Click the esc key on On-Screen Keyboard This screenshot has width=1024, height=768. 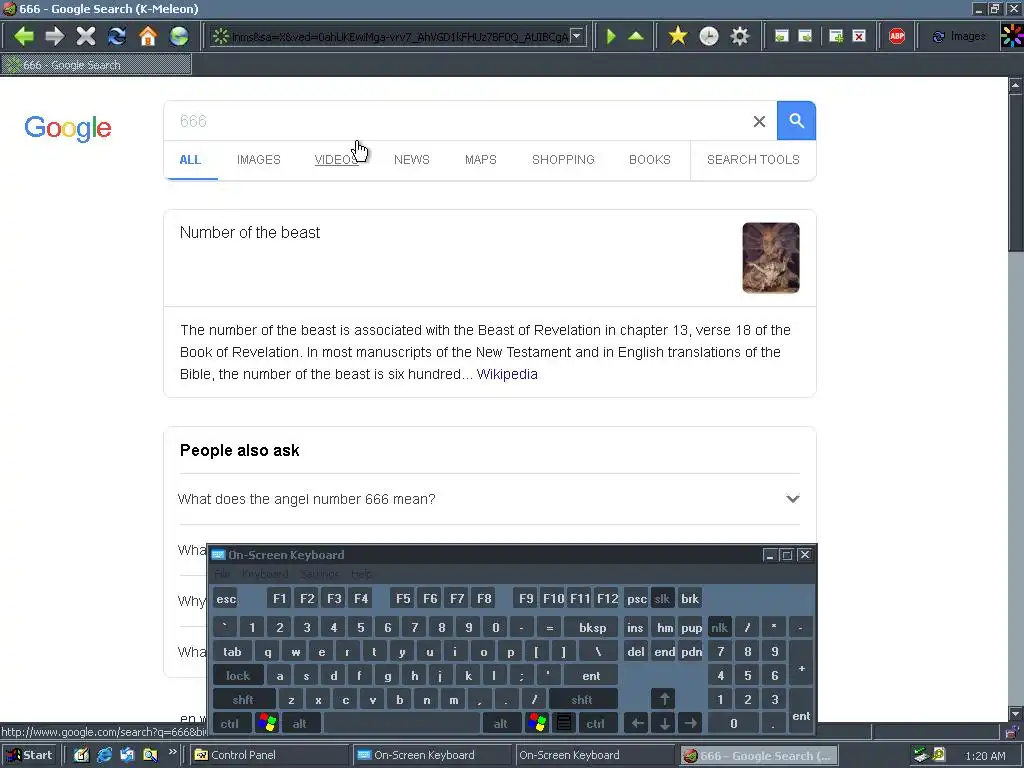(226, 599)
